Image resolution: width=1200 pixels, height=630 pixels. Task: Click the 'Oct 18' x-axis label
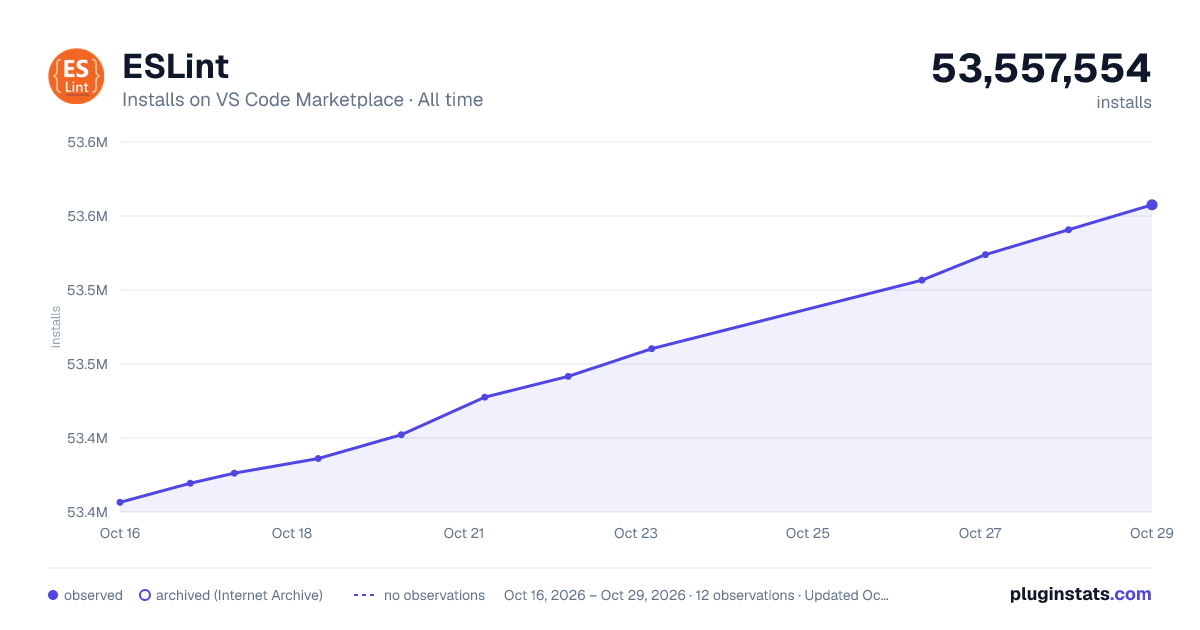[x=292, y=533]
